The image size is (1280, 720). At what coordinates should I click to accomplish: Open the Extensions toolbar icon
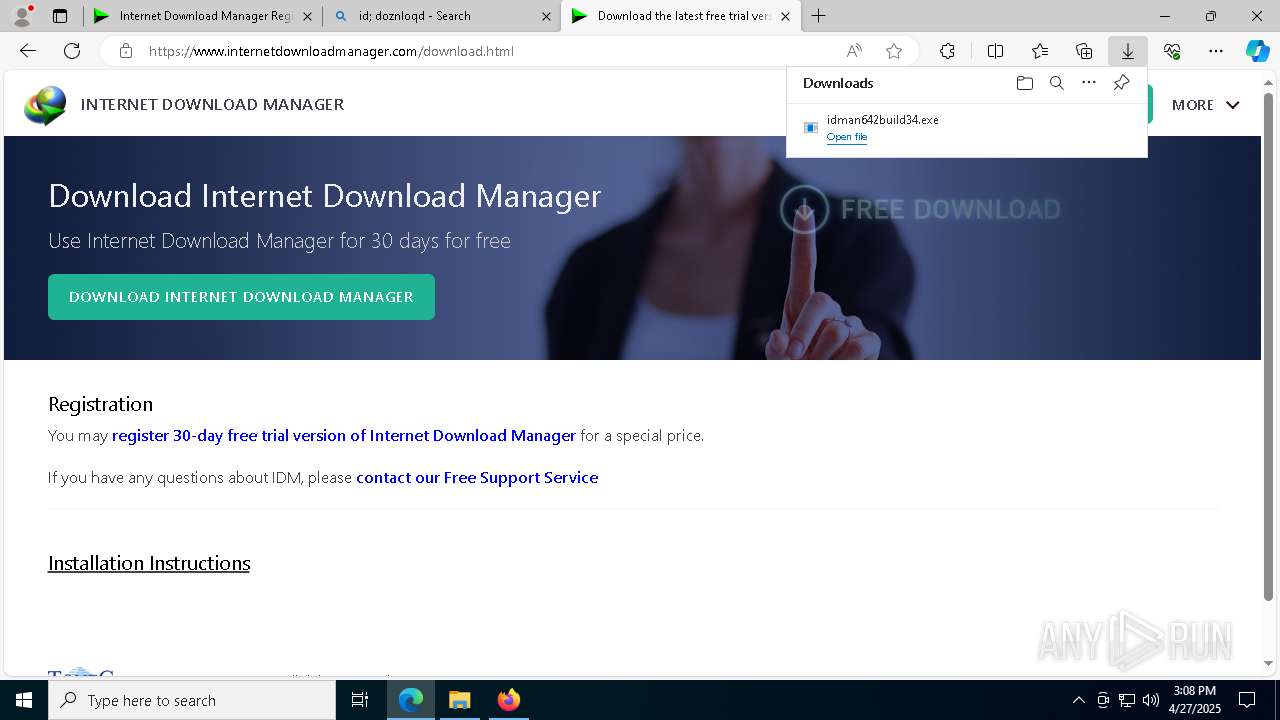(947, 51)
